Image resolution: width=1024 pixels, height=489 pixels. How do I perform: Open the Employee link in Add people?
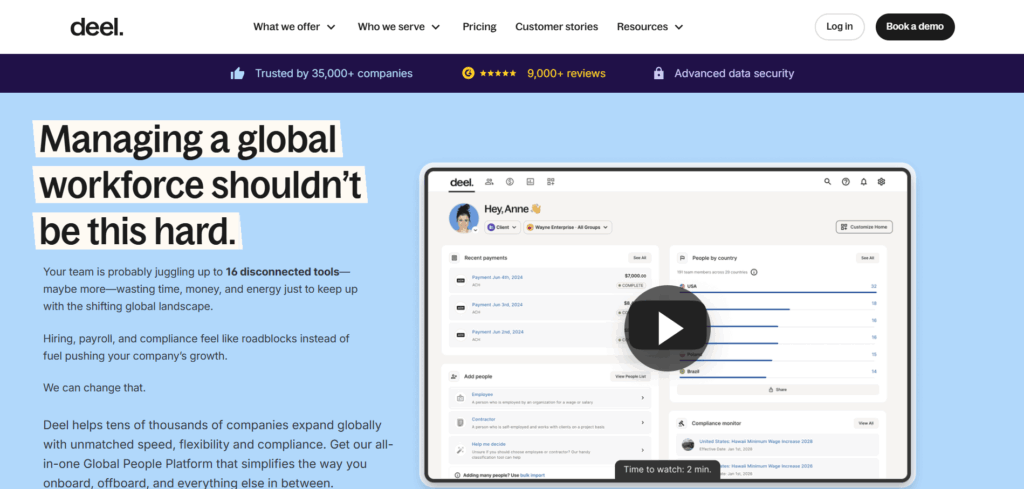coord(482,394)
